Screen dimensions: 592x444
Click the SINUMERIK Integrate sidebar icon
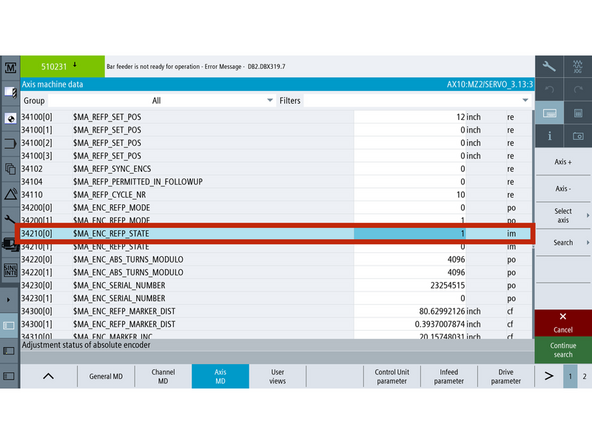coord(10,270)
